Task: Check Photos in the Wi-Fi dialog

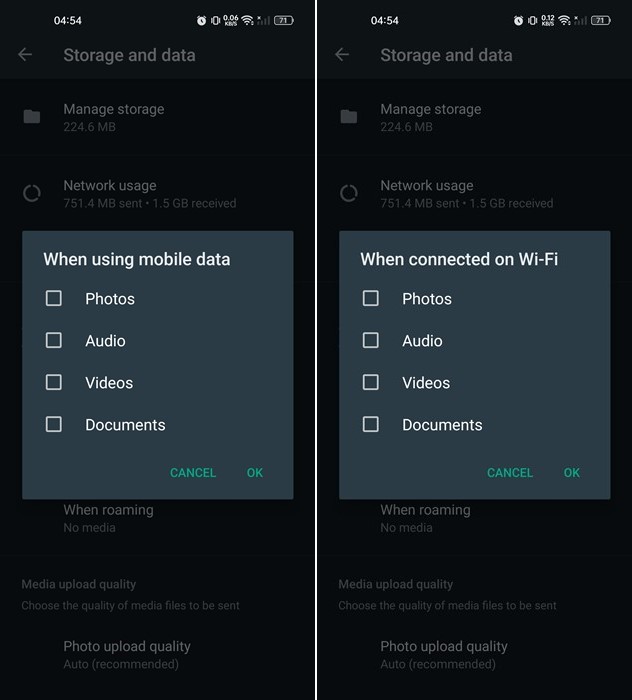Action: (371, 298)
